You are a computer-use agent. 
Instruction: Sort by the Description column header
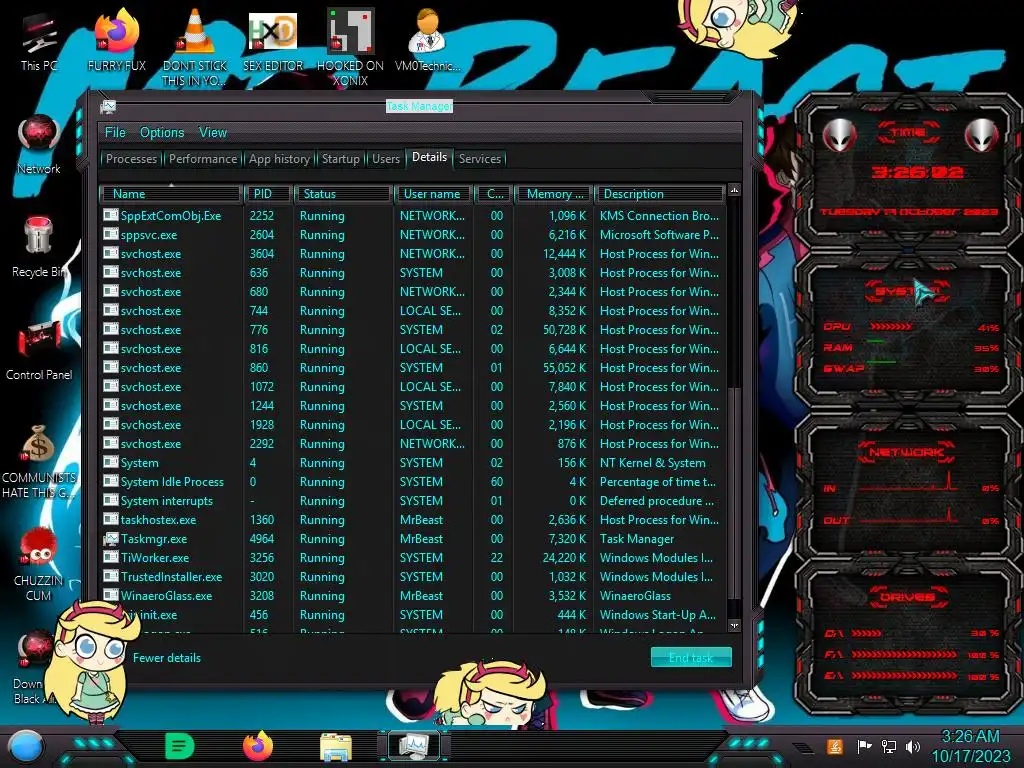(659, 194)
